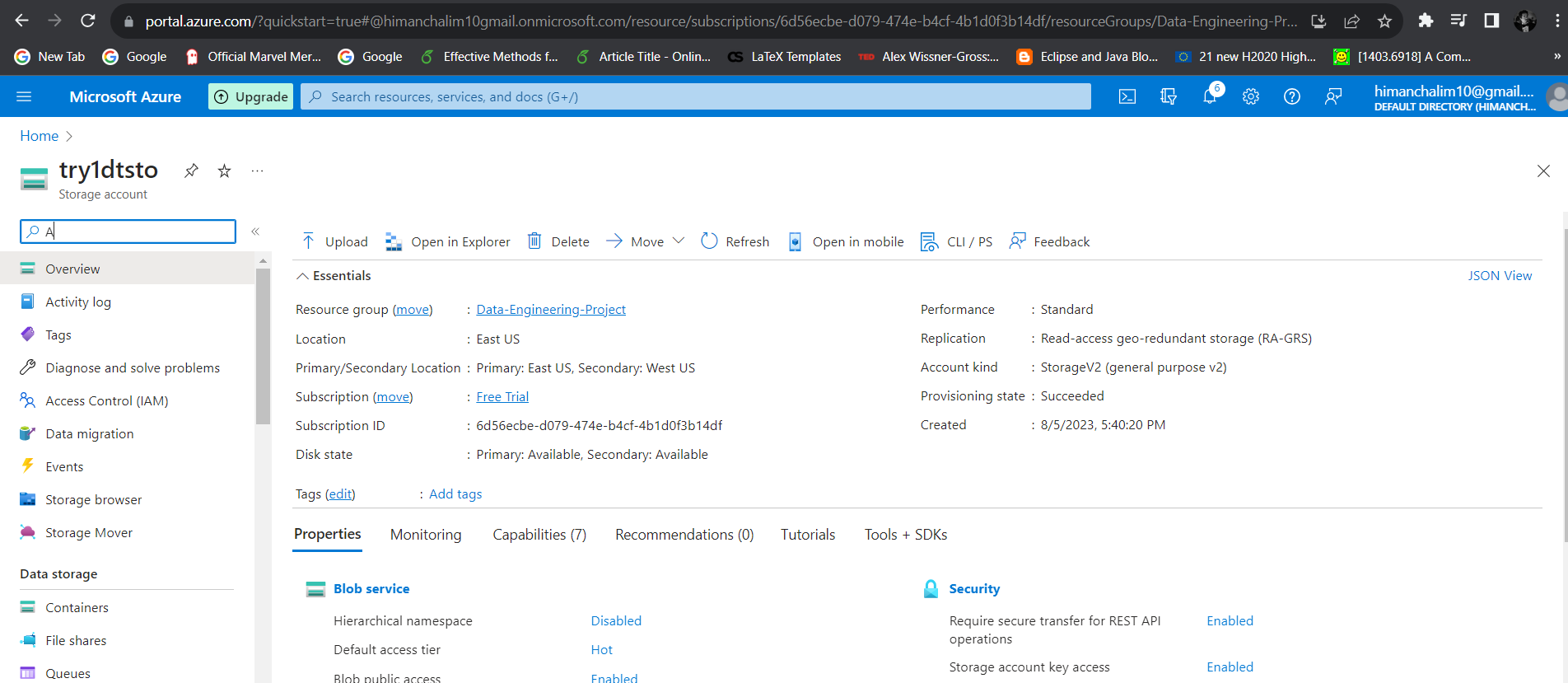
Task: Open the Move dropdown
Action: point(646,241)
